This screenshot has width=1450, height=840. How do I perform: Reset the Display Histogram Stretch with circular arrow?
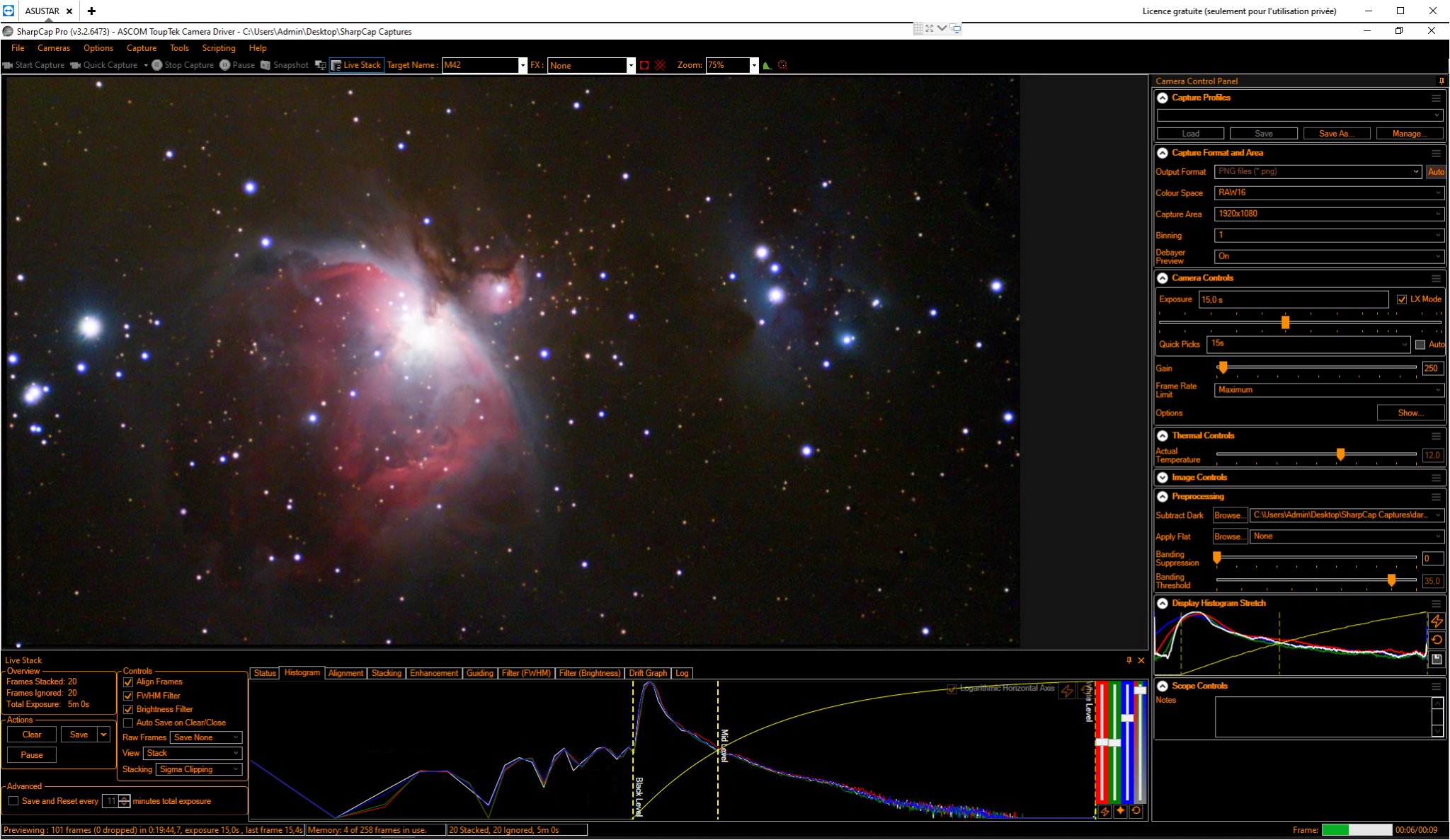tap(1437, 640)
